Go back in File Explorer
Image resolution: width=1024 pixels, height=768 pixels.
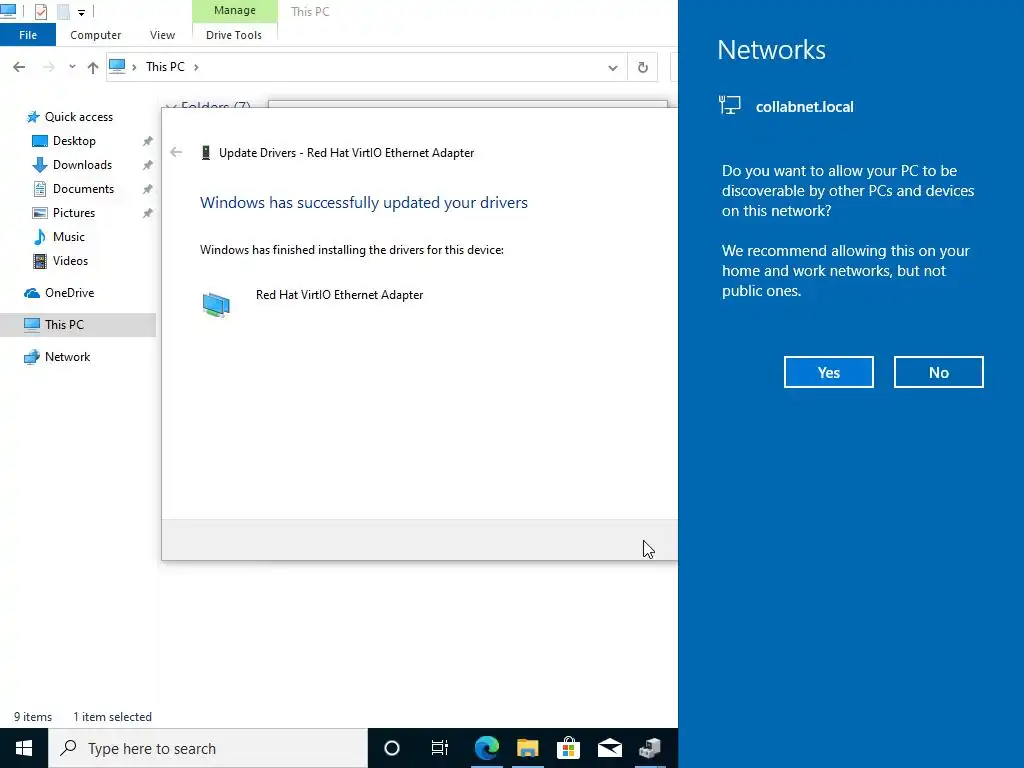[19, 67]
